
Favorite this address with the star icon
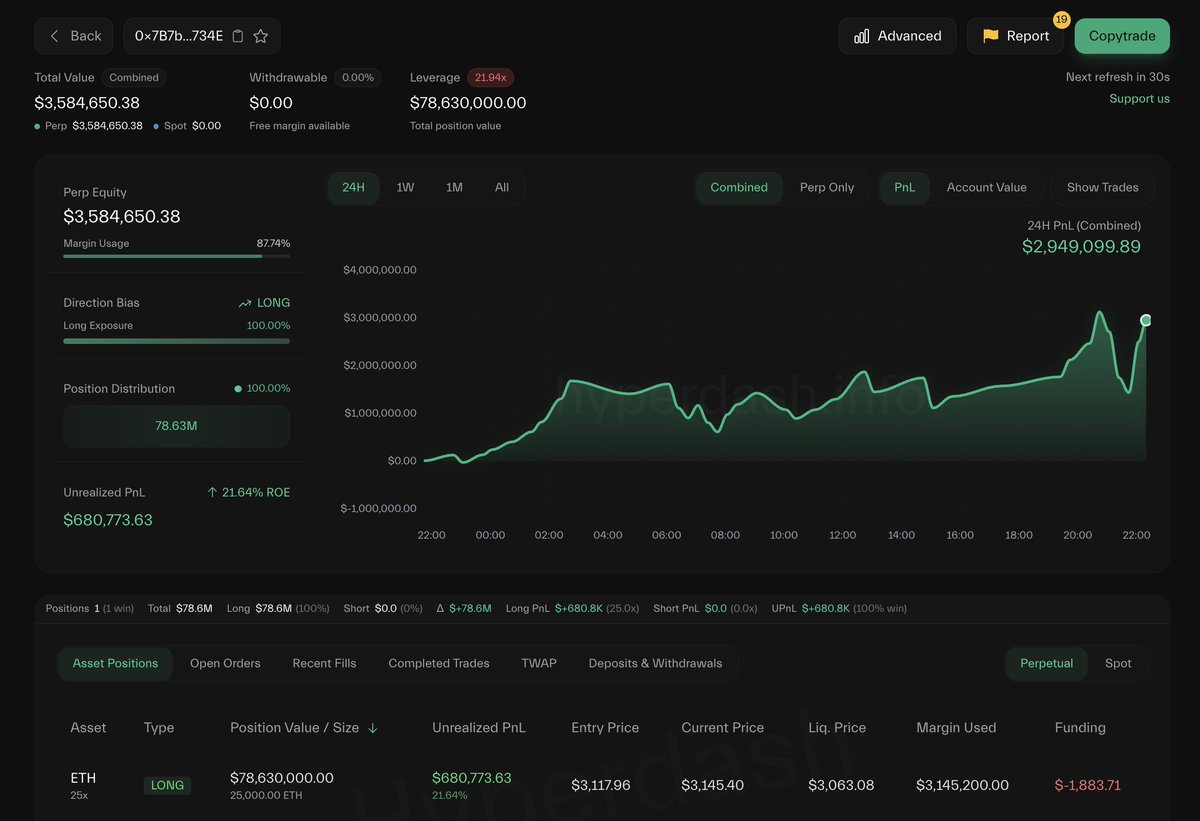261,36
